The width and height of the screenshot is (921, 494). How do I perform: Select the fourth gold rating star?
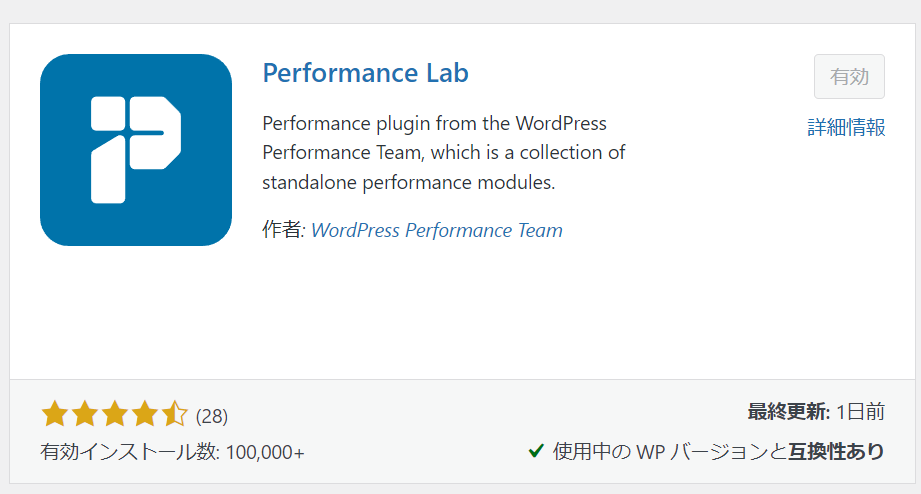click(x=144, y=414)
